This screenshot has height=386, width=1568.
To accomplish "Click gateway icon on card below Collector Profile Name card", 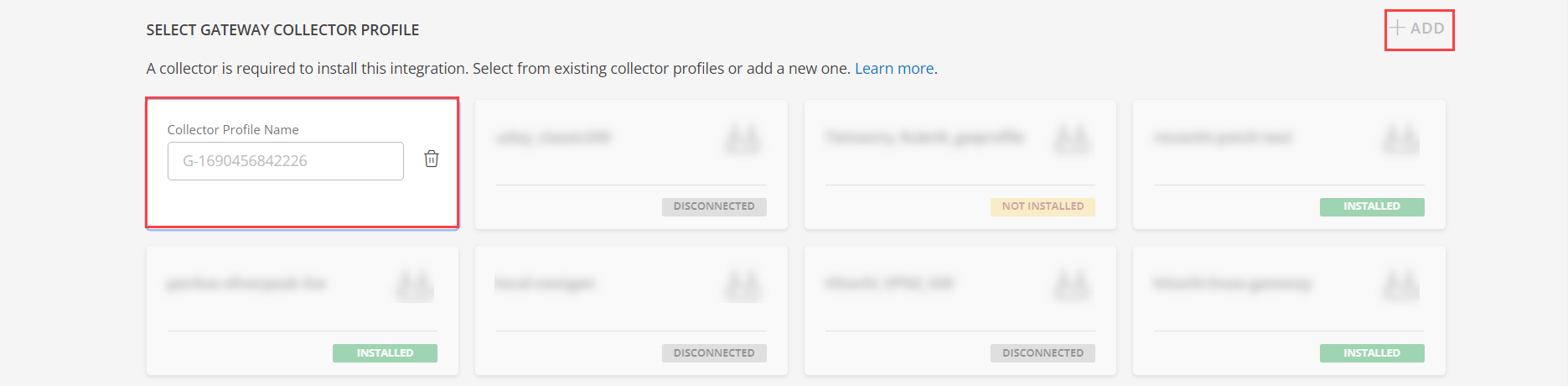I will (x=414, y=285).
